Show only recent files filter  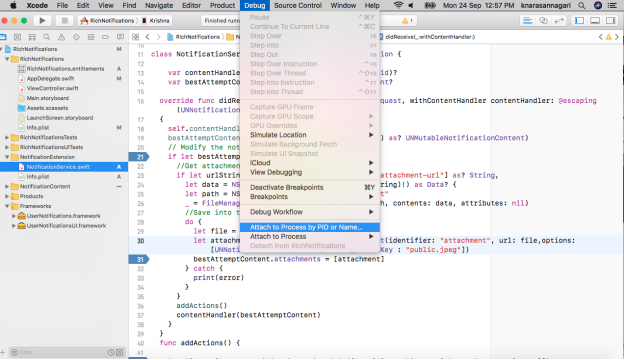click(111, 352)
